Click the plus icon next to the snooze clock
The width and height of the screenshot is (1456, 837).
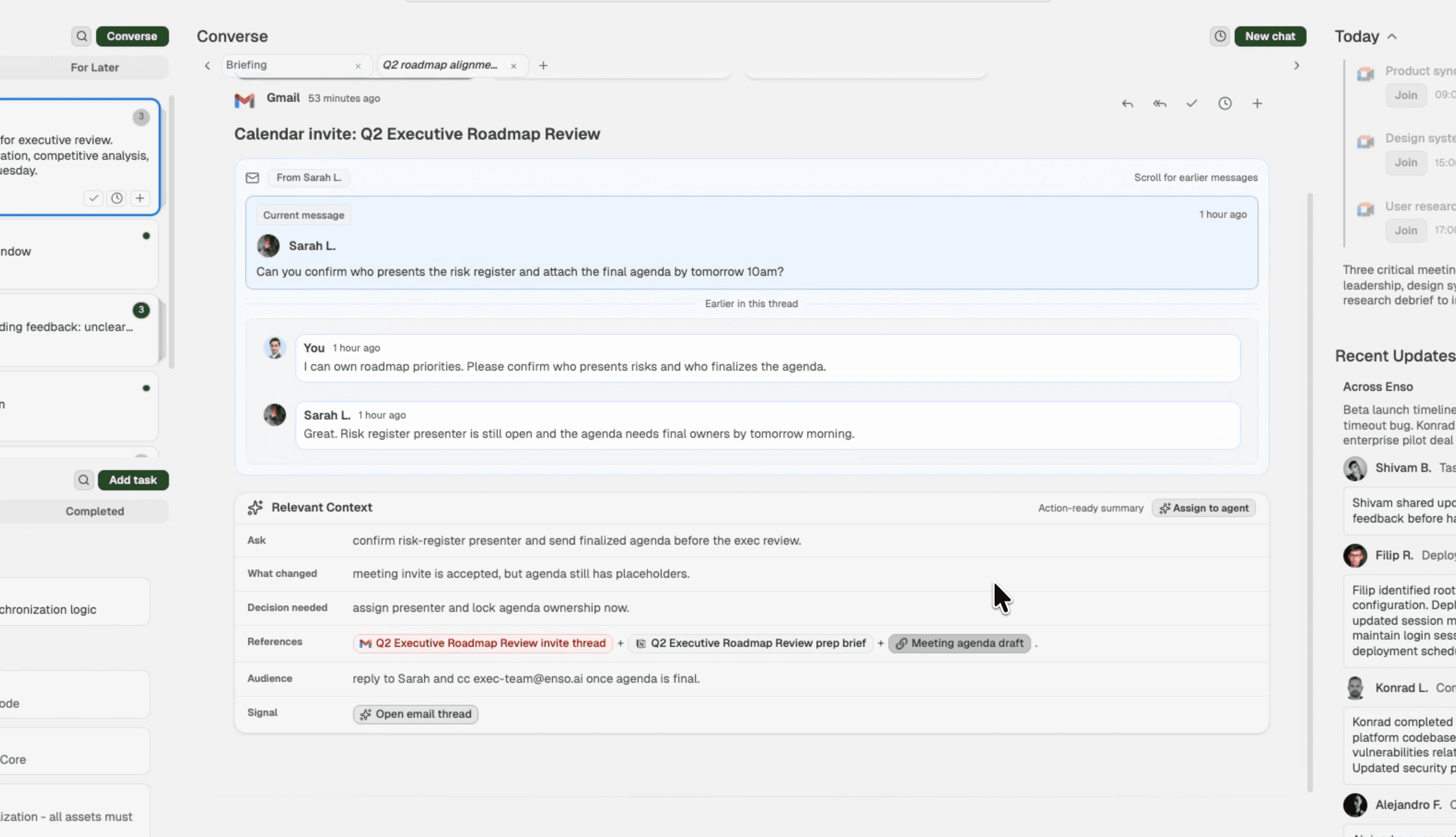(x=1258, y=103)
